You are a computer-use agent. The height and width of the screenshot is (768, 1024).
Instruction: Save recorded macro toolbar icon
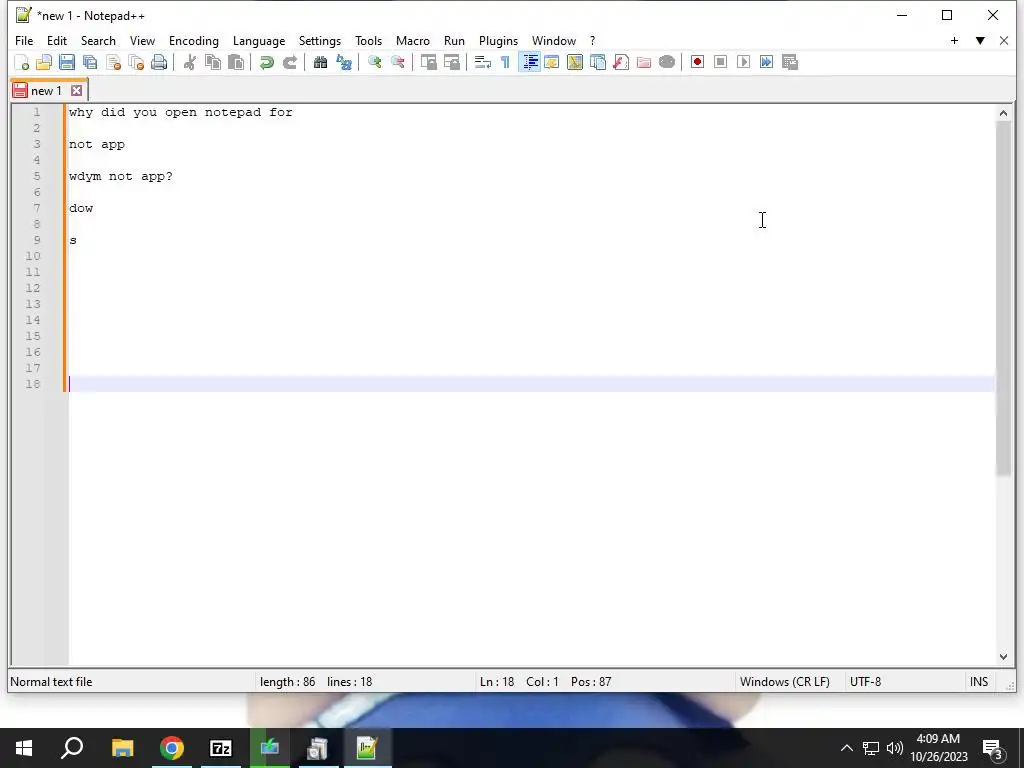(790, 62)
